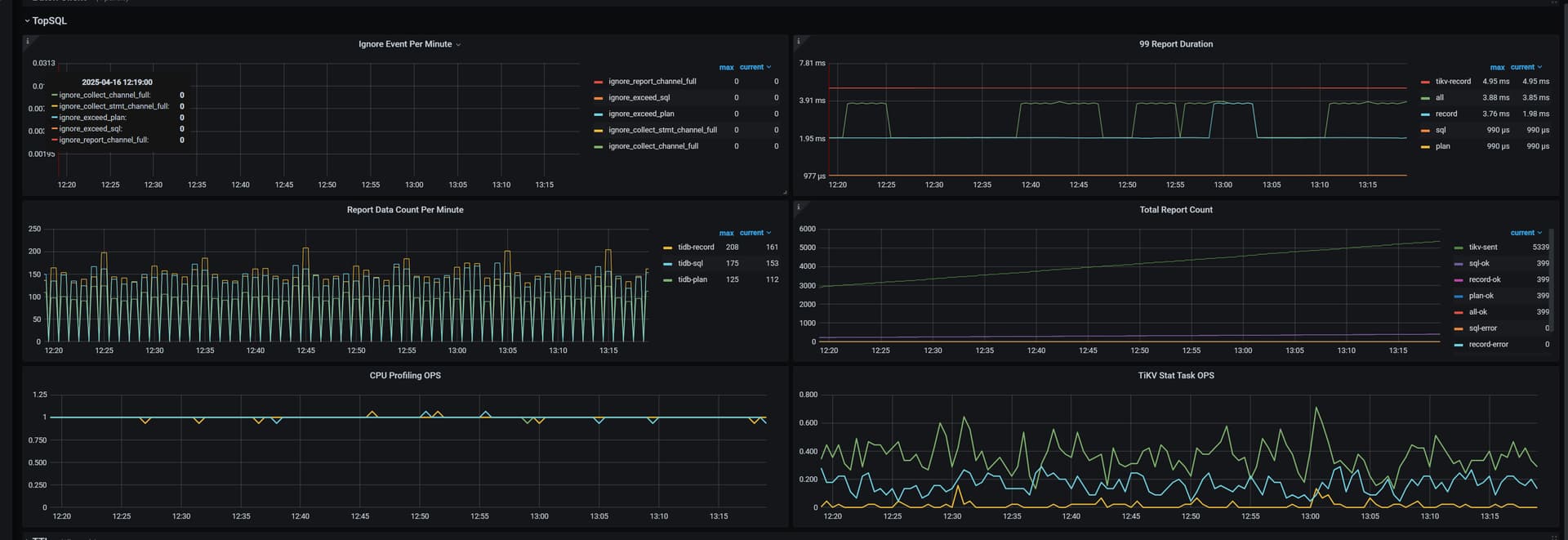
Task: Click the info icon on 99 Report Duration panel
Action: click(x=798, y=41)
